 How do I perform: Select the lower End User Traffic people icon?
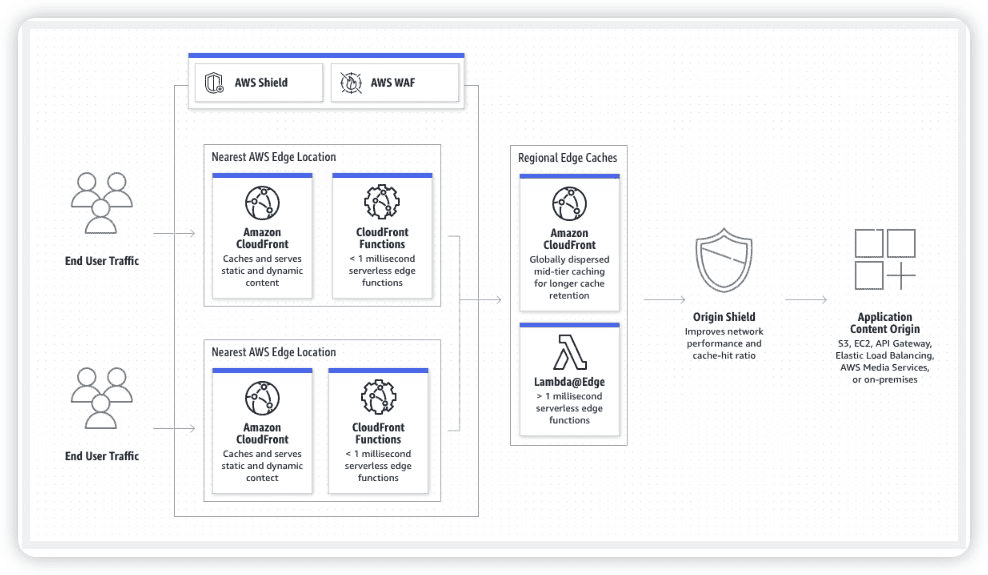(x=101, y=398)
